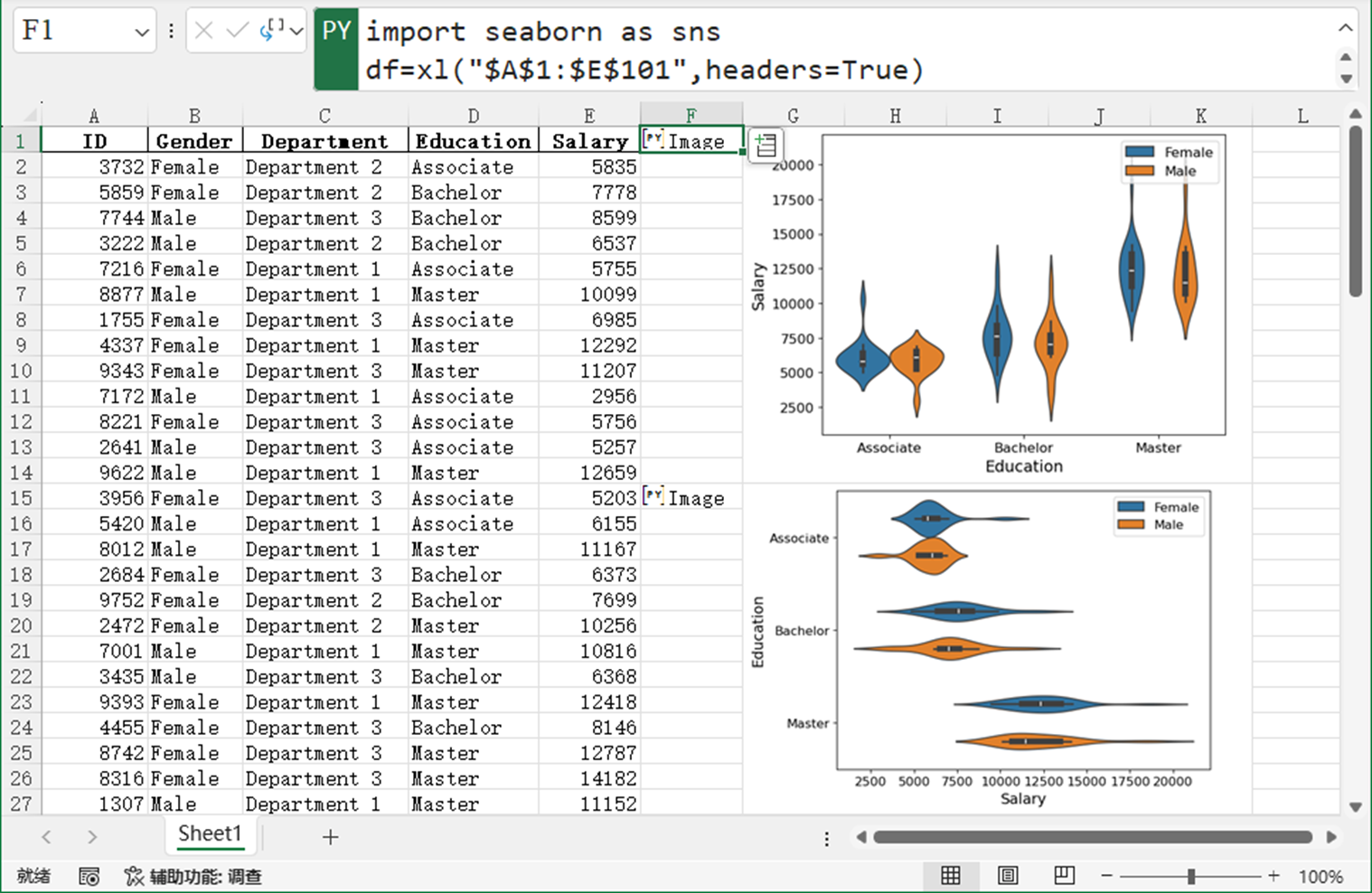
Task: Zoom in with the plus button
Action: point(1273,876)
